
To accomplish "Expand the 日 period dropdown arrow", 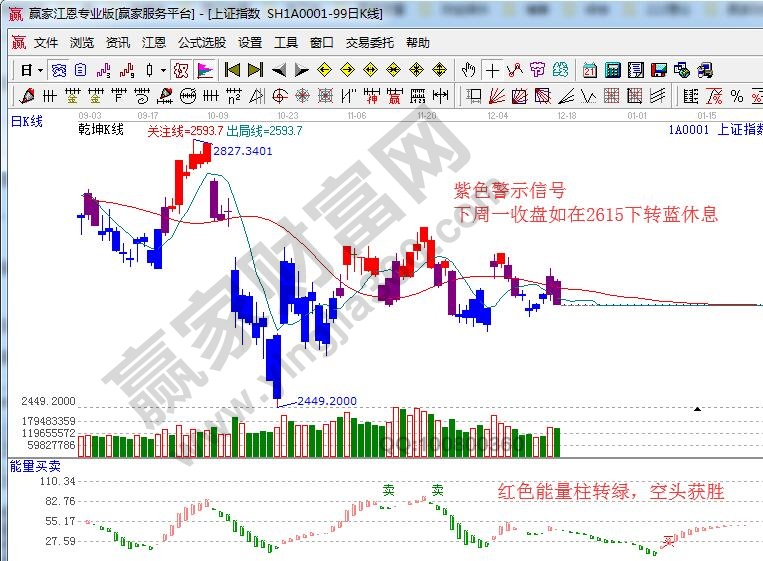I will (40, 70).
